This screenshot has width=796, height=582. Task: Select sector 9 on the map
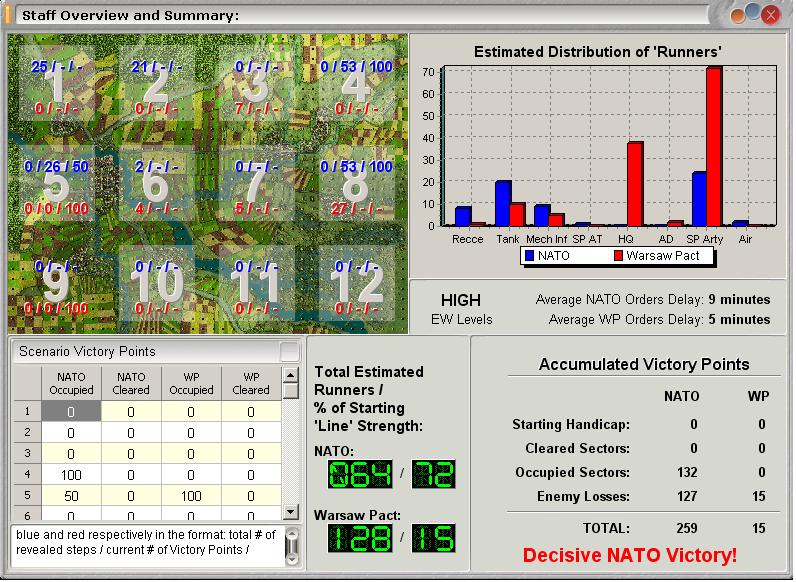56,284
